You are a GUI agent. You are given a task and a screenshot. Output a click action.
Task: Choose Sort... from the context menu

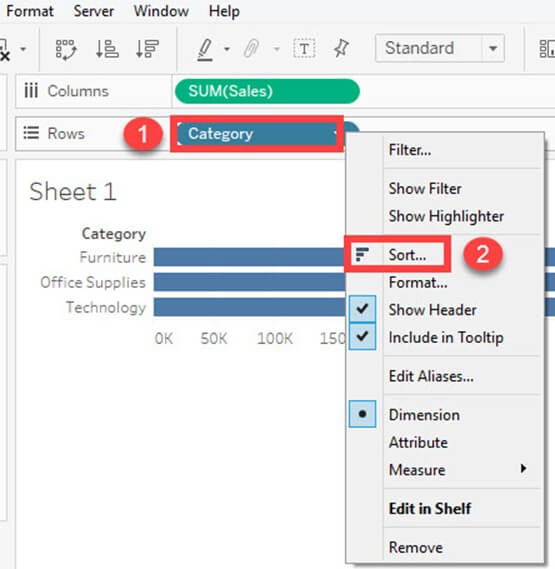[x=407, y=255]
